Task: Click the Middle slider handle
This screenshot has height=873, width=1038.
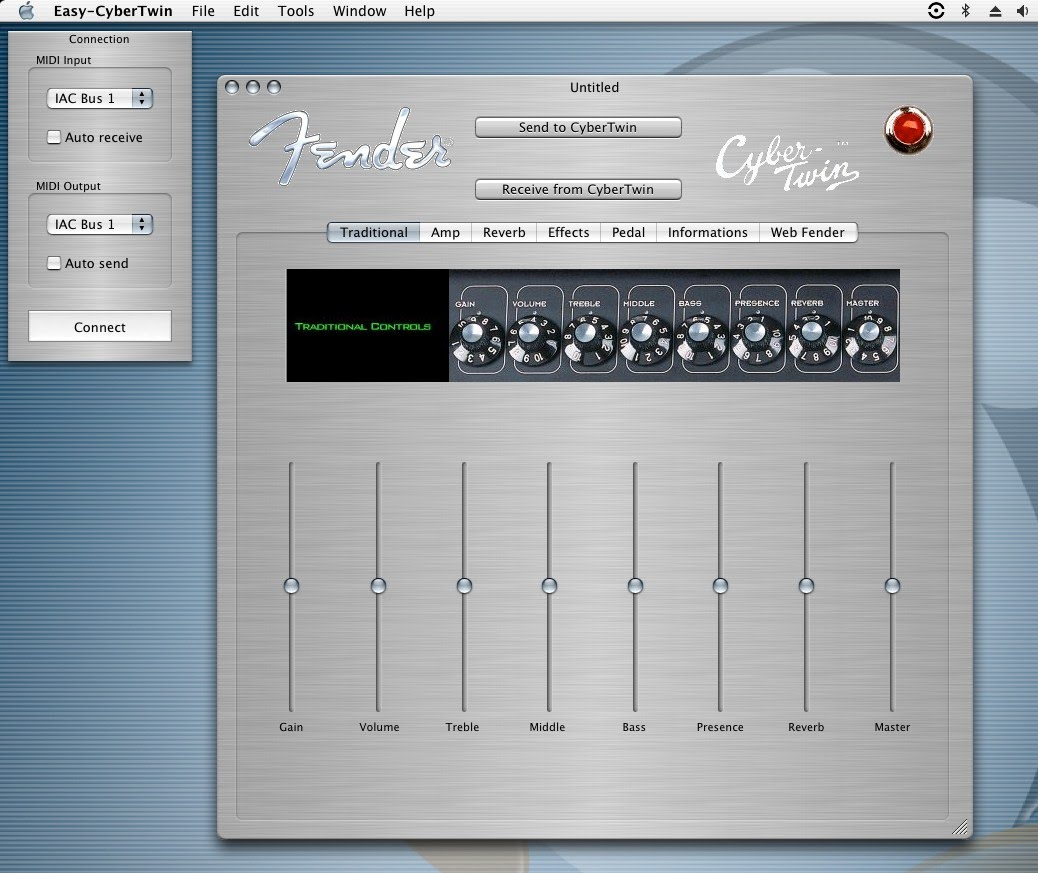Action: coord(549,586)
